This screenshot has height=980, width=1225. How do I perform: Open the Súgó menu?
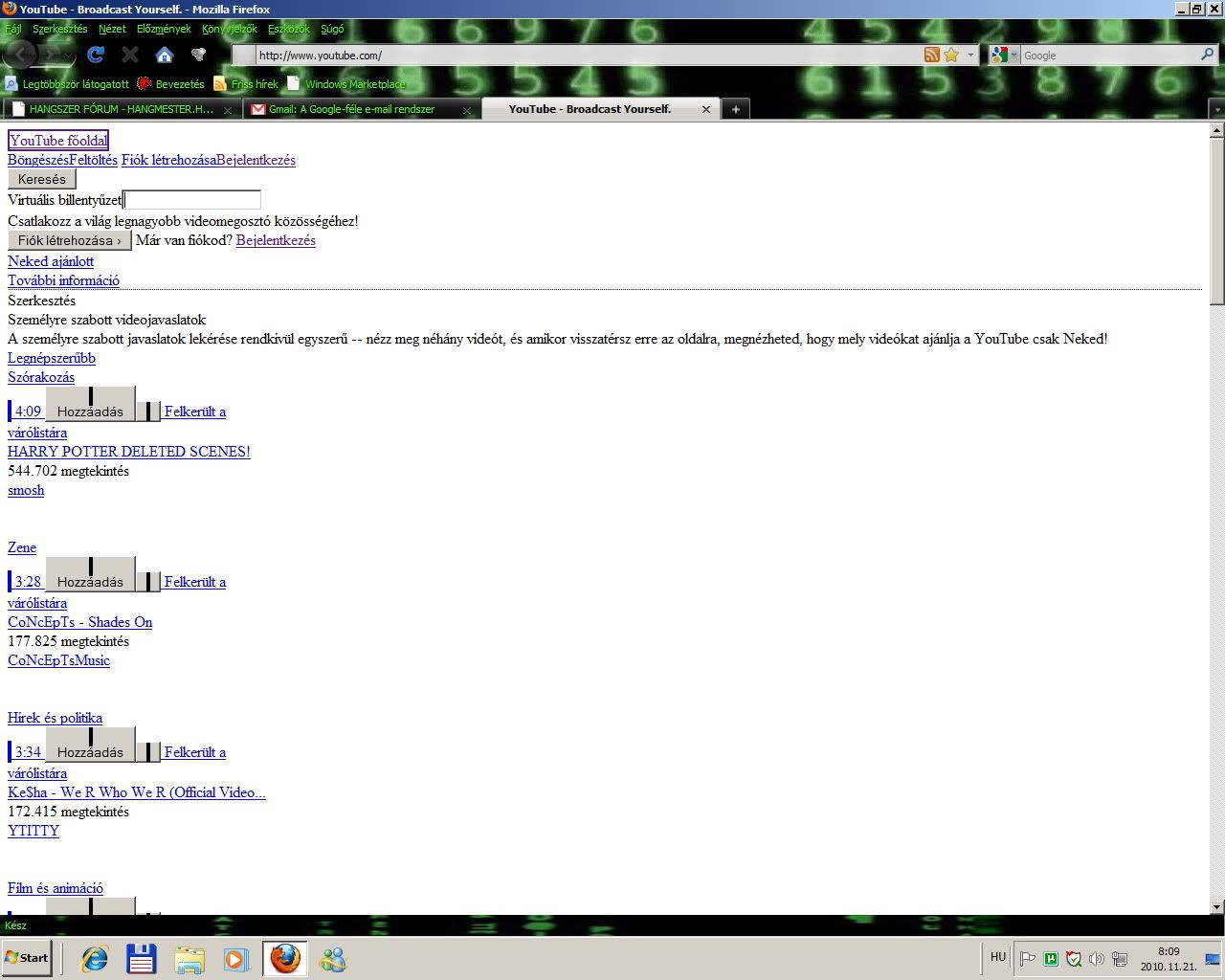coord(332,29)
